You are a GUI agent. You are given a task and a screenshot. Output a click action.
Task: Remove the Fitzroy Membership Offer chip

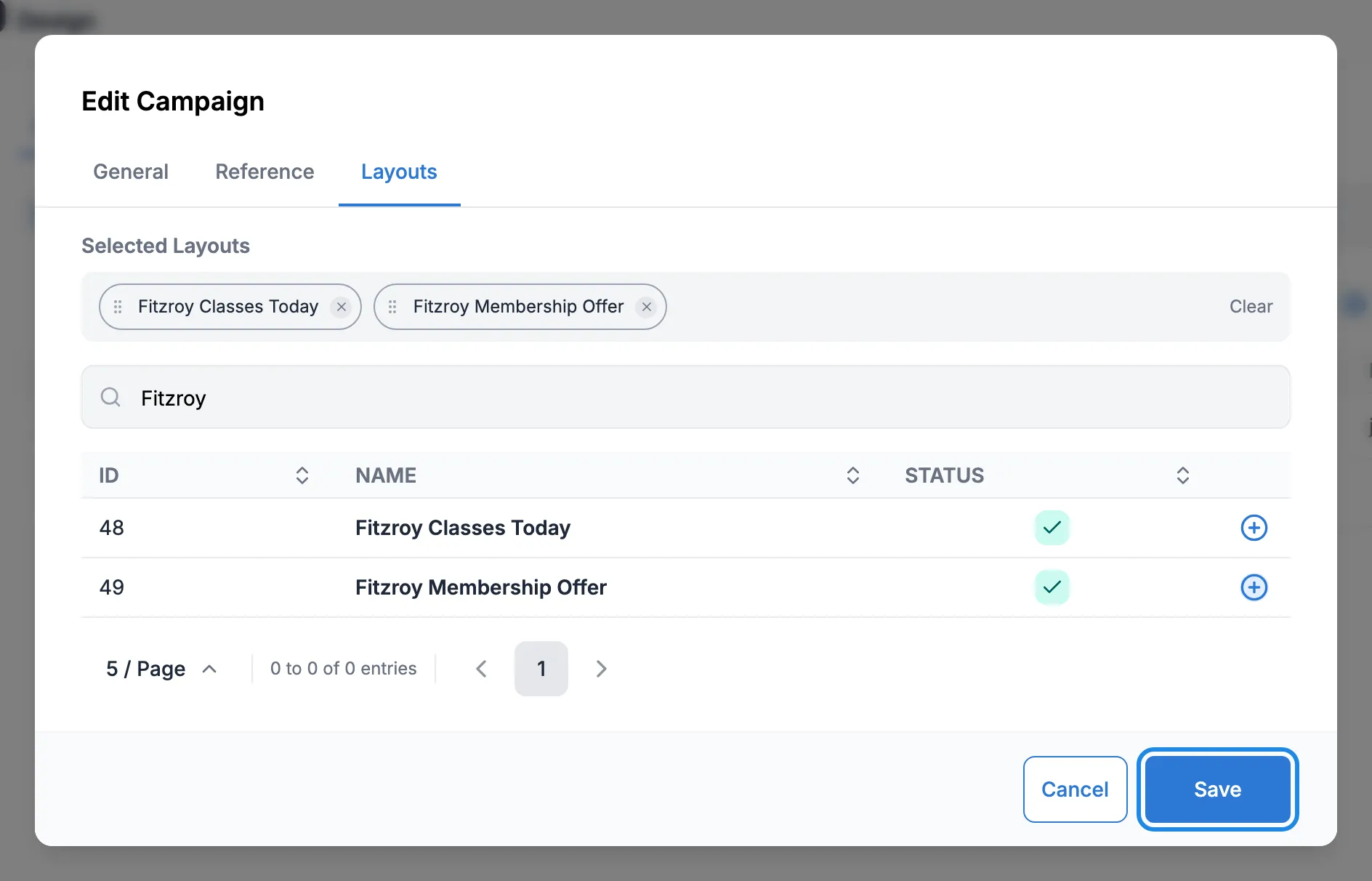point(646,307)
